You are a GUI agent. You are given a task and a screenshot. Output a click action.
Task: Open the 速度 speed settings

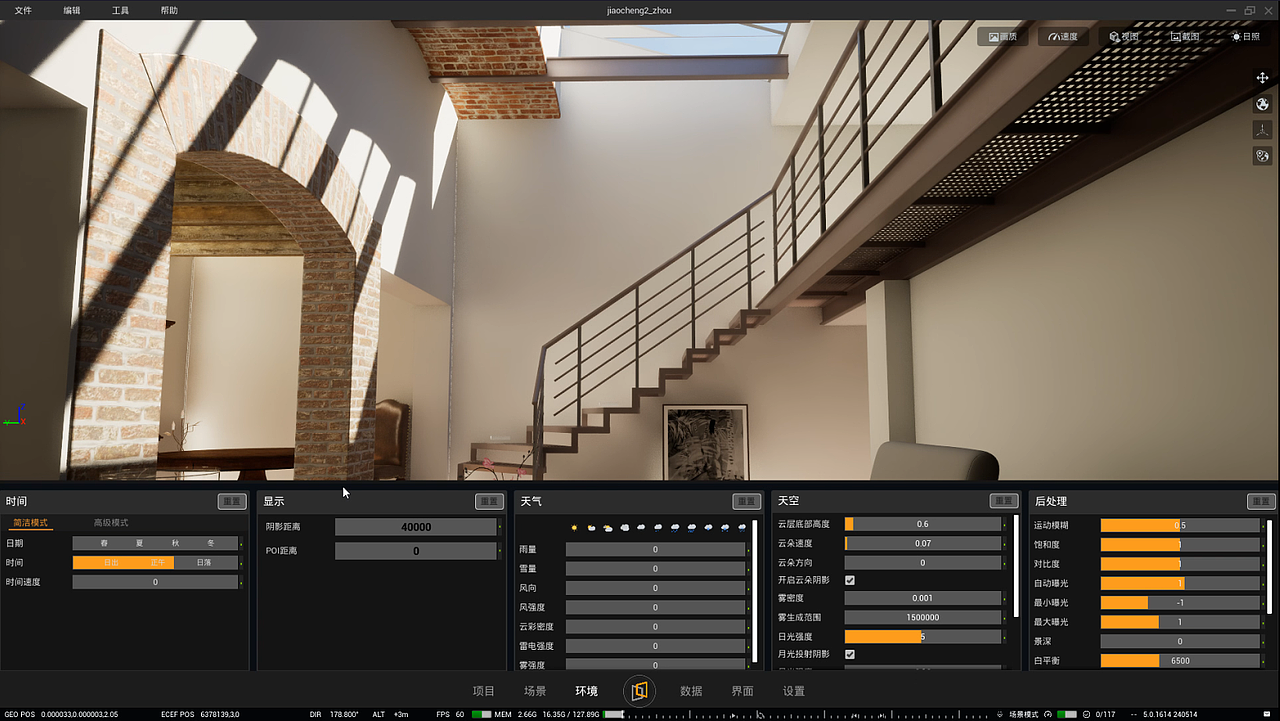(1063, 36)
